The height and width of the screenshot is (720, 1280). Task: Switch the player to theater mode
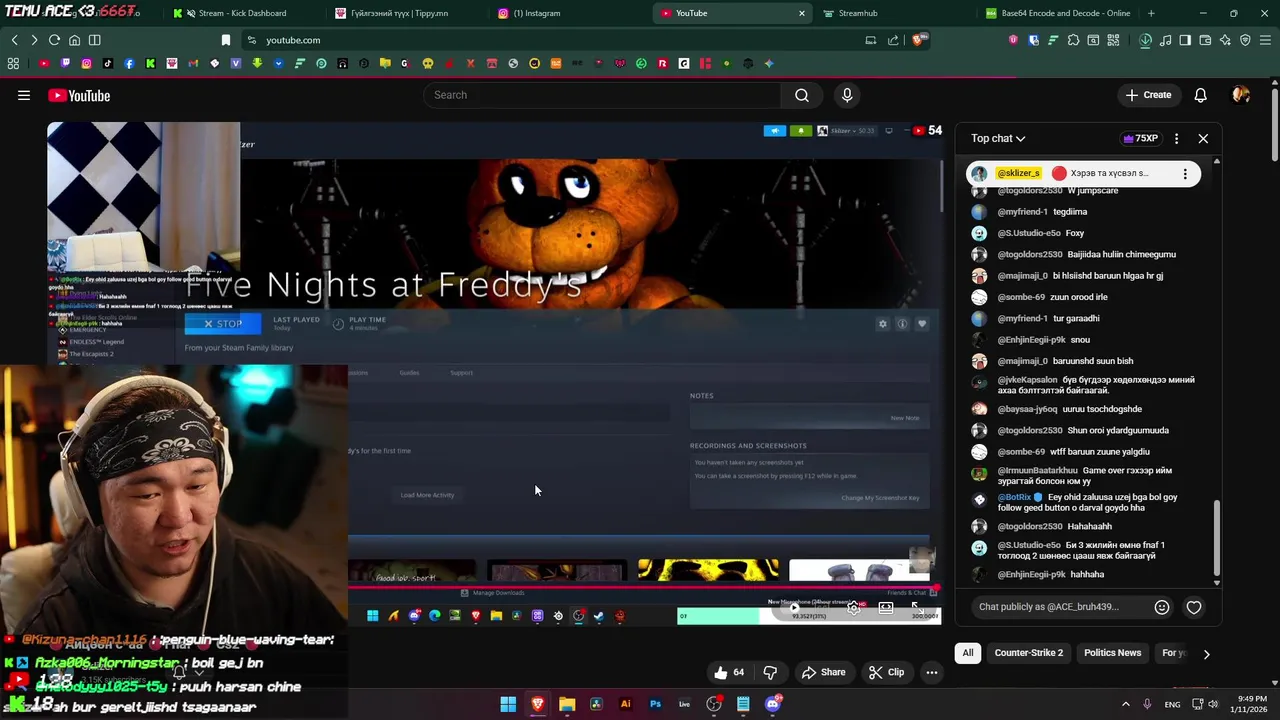pyautogui.click(x=886, y=607)
